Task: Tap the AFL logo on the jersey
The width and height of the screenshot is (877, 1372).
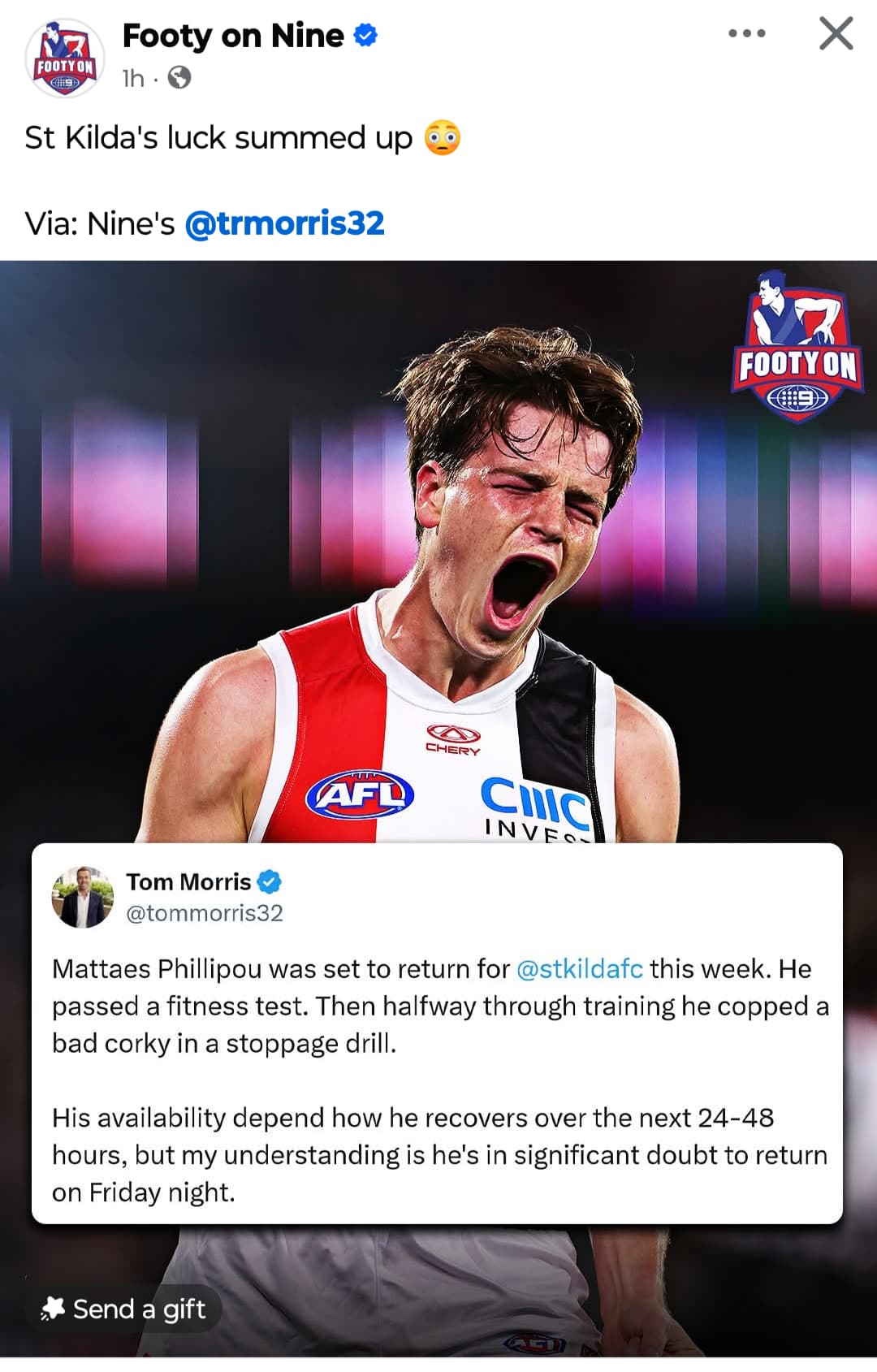Action: 360,795
